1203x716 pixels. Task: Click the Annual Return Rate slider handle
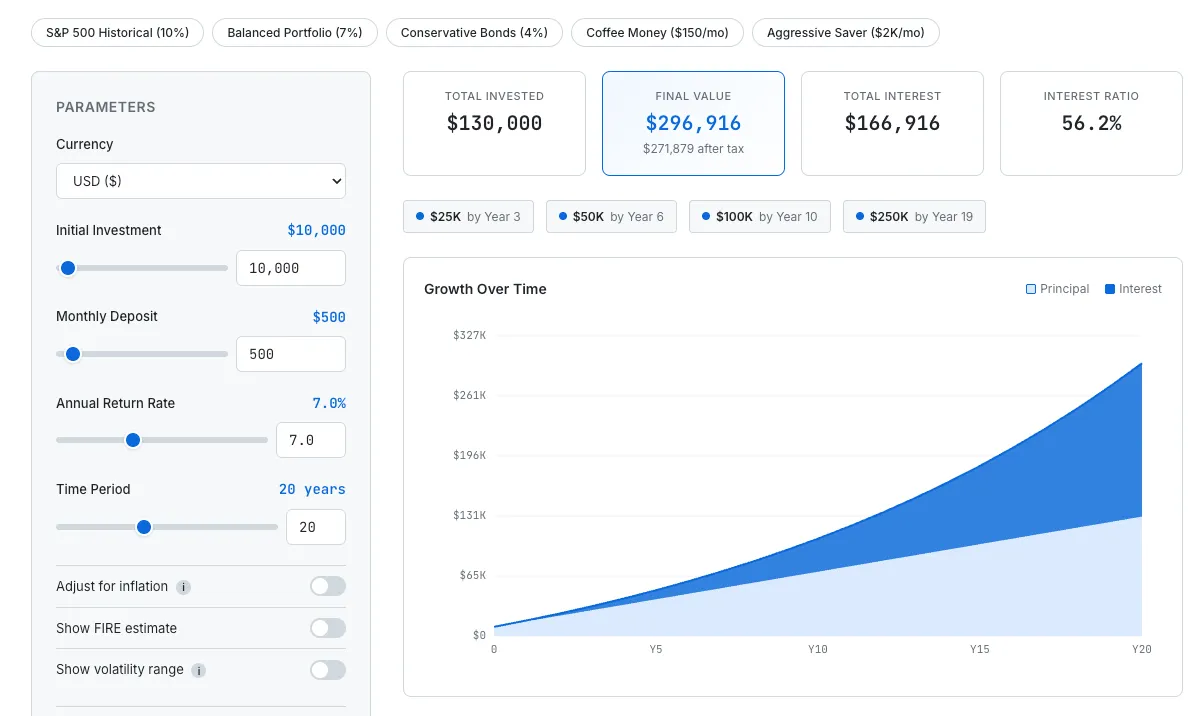(133, 440)
